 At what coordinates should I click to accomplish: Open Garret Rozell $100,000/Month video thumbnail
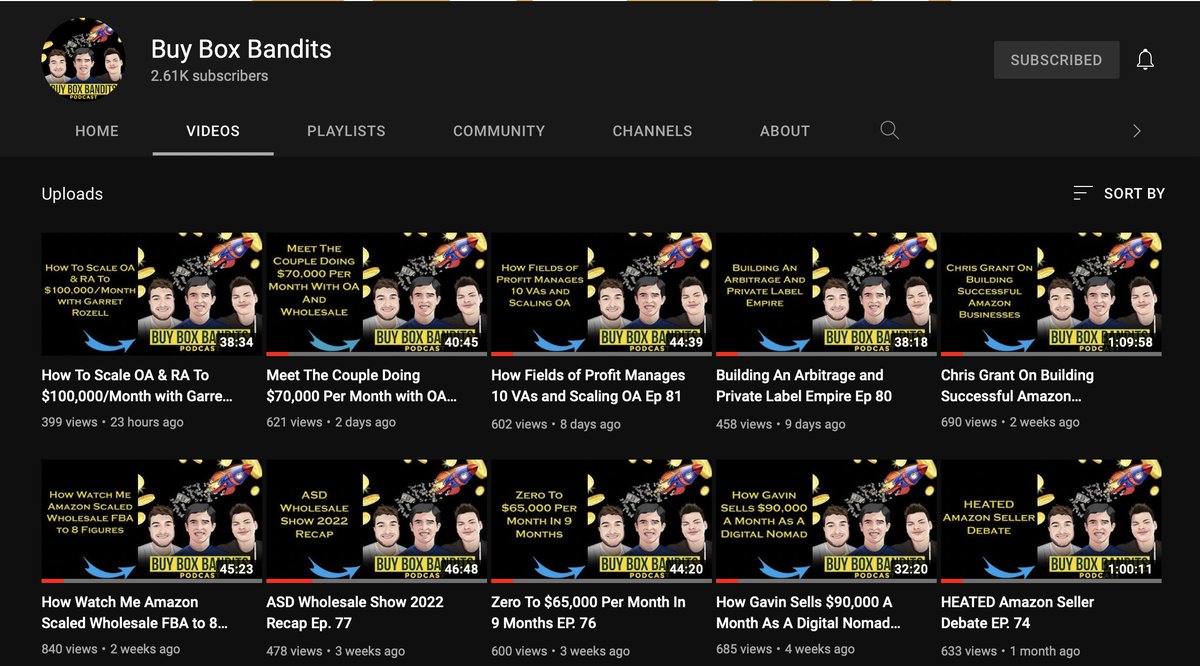(x=152, y=294)
